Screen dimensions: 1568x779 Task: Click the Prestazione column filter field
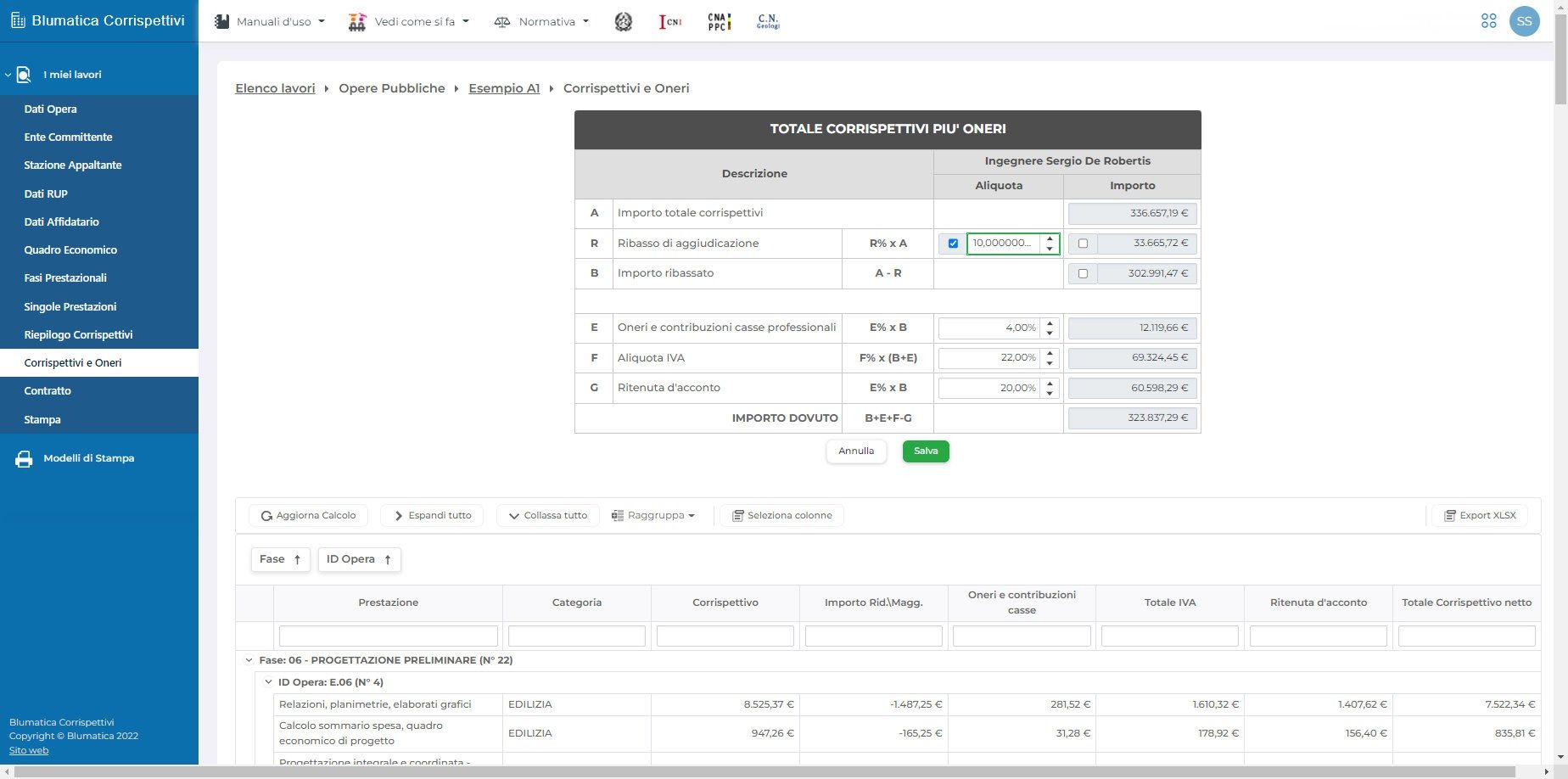point(388,636)
